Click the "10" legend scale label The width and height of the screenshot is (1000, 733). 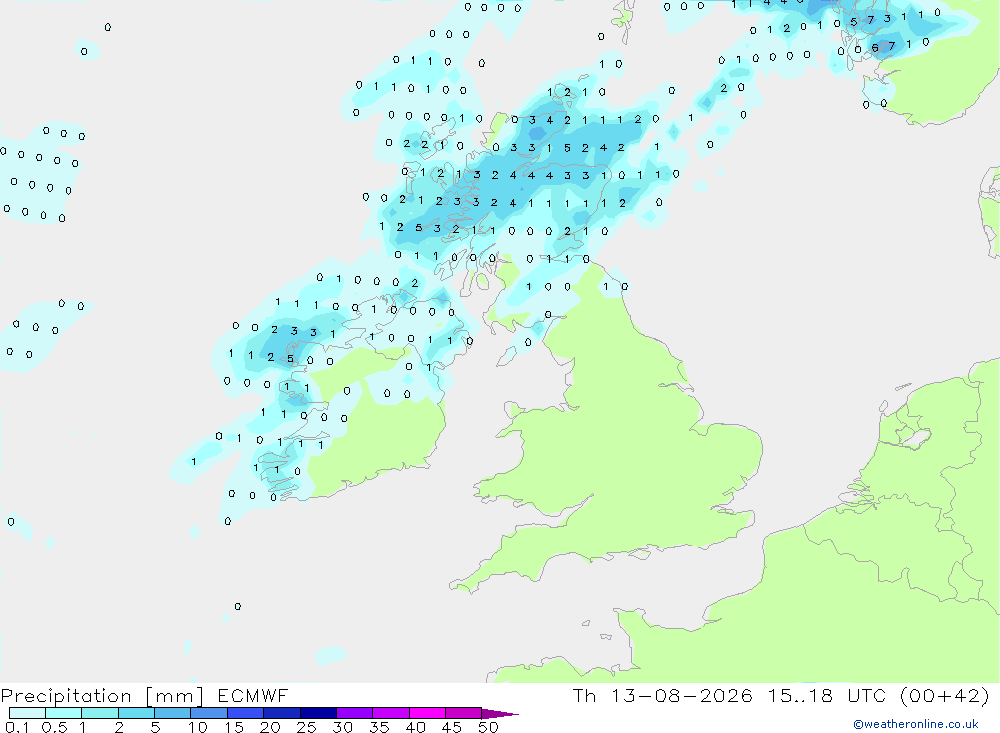click(198, 727)
